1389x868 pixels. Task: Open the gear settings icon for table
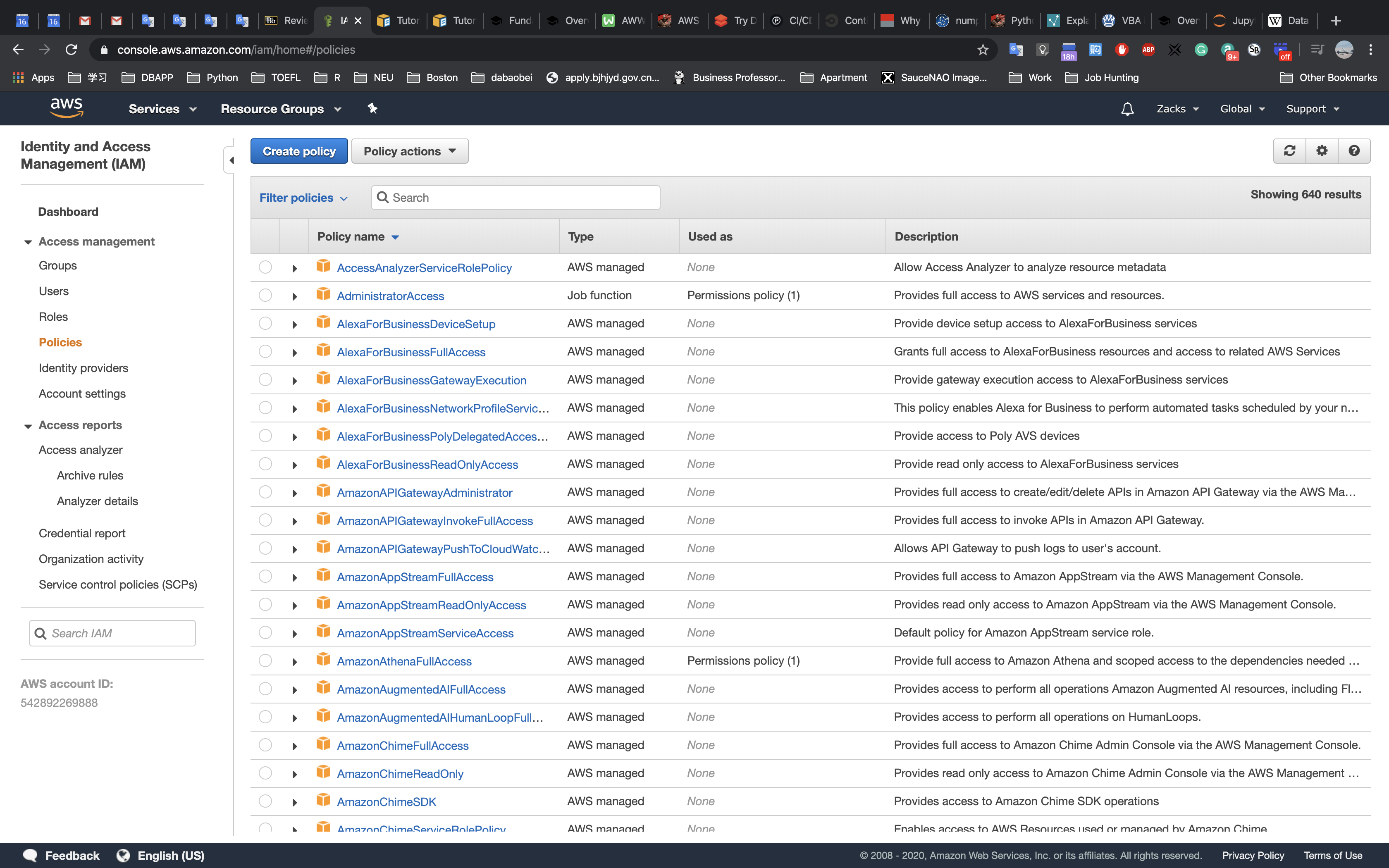pyautogui.click(x=1321, y=151)
